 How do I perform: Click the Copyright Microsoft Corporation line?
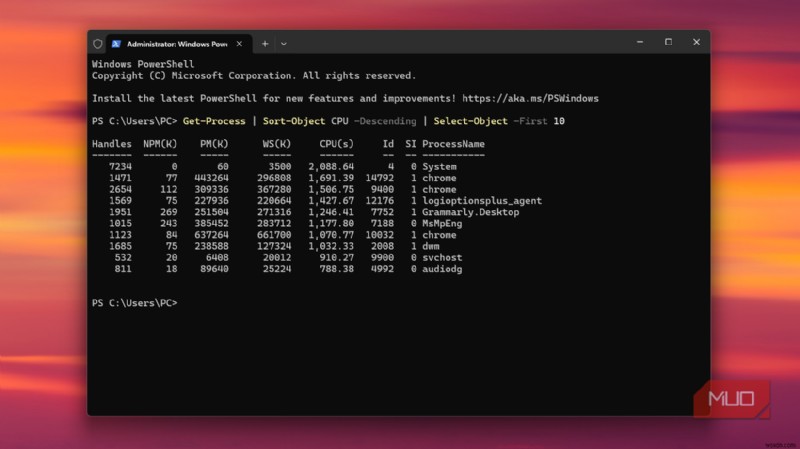coord(254,76)
